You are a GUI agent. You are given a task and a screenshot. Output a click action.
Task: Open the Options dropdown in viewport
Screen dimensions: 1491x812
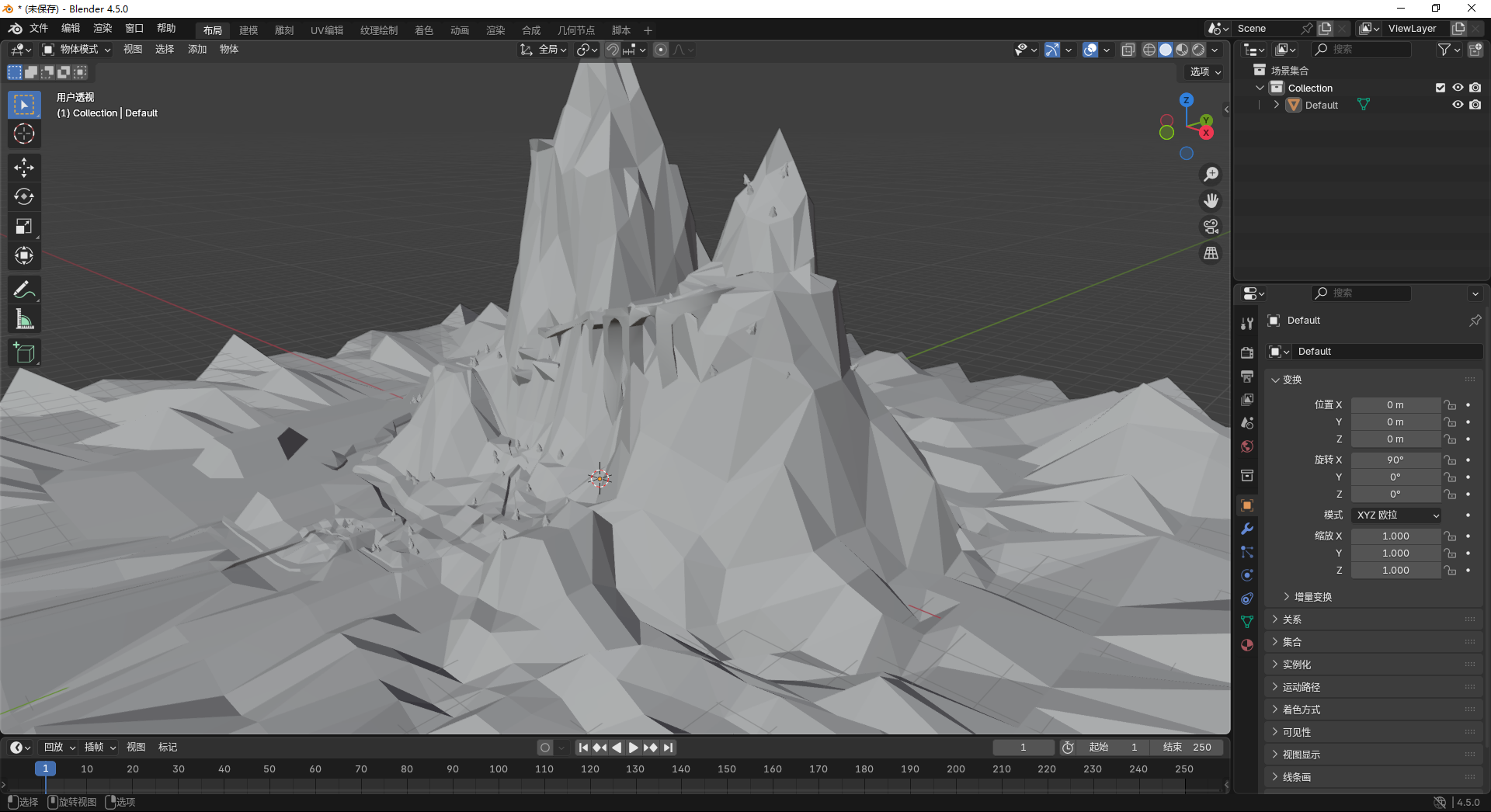[1205, 71]
